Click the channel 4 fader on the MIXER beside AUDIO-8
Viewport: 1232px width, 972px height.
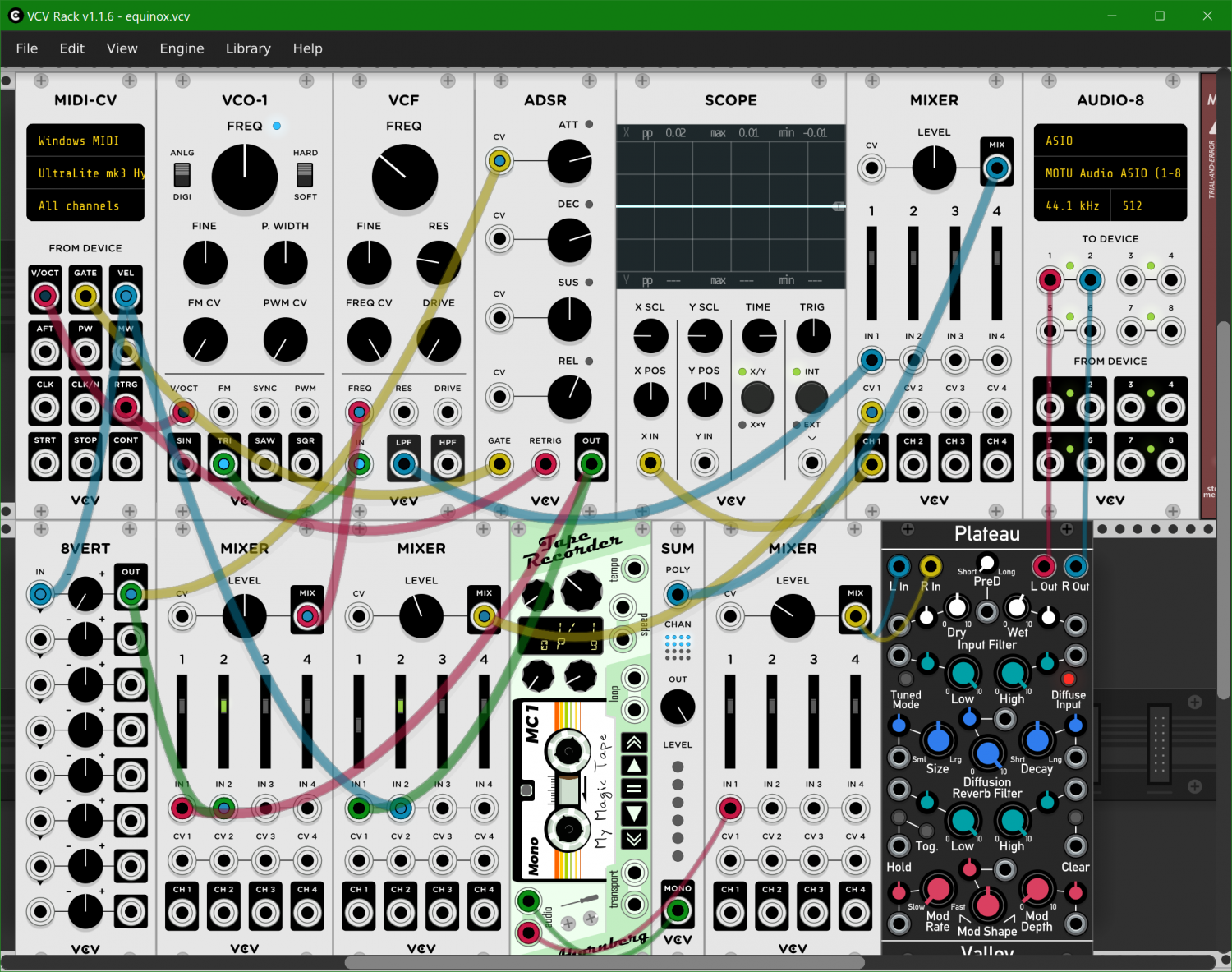click(996, 273)
